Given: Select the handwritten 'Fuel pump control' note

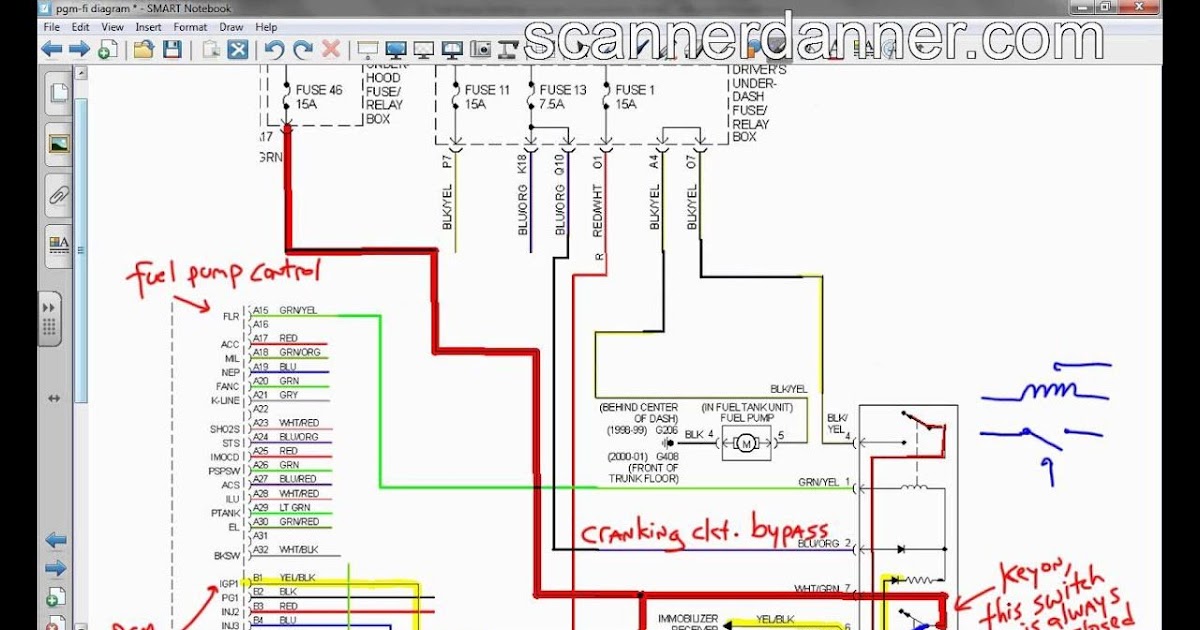Looking at the screenshot, I should click(x=222, y=272).
